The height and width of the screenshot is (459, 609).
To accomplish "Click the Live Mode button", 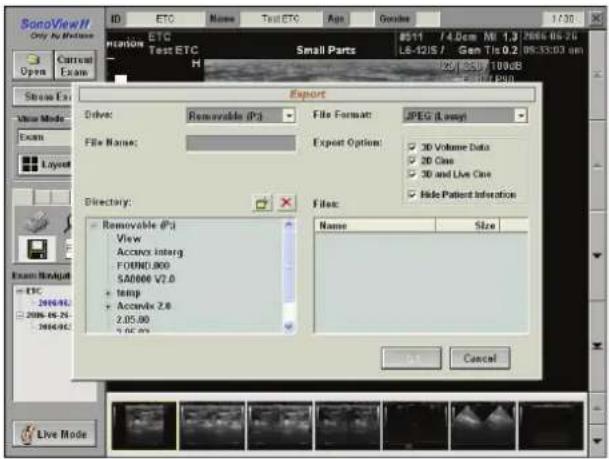I will pos(54,434).
